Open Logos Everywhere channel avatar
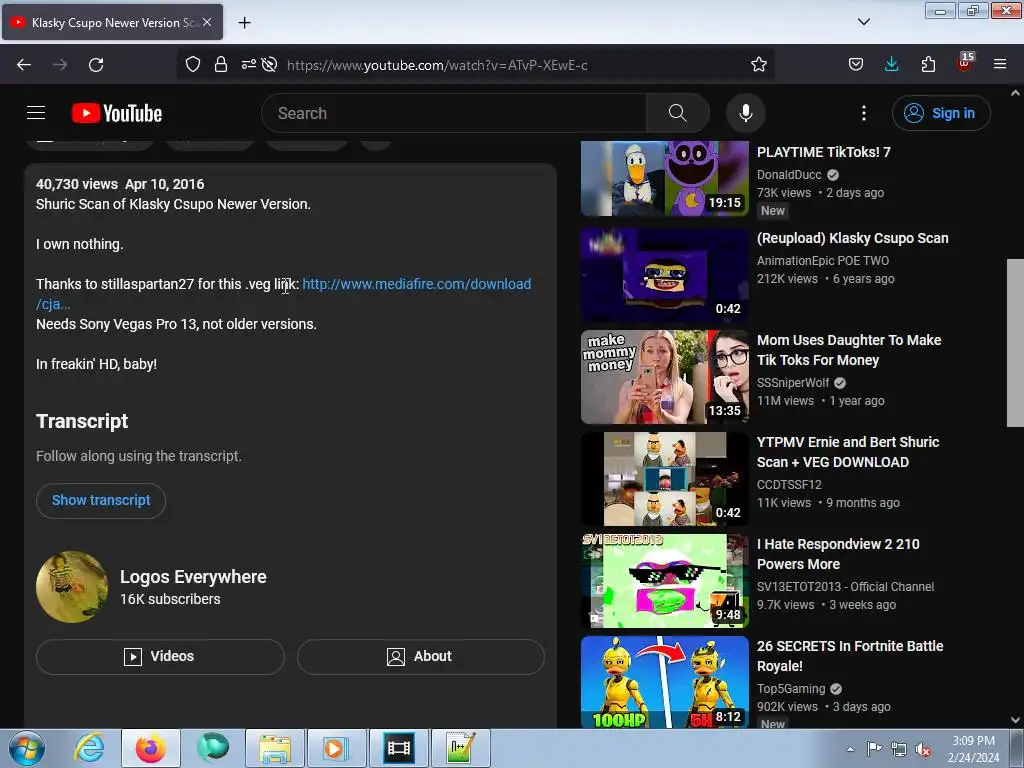The width and height of the screenshot is (1024, 768). [72, 586]
